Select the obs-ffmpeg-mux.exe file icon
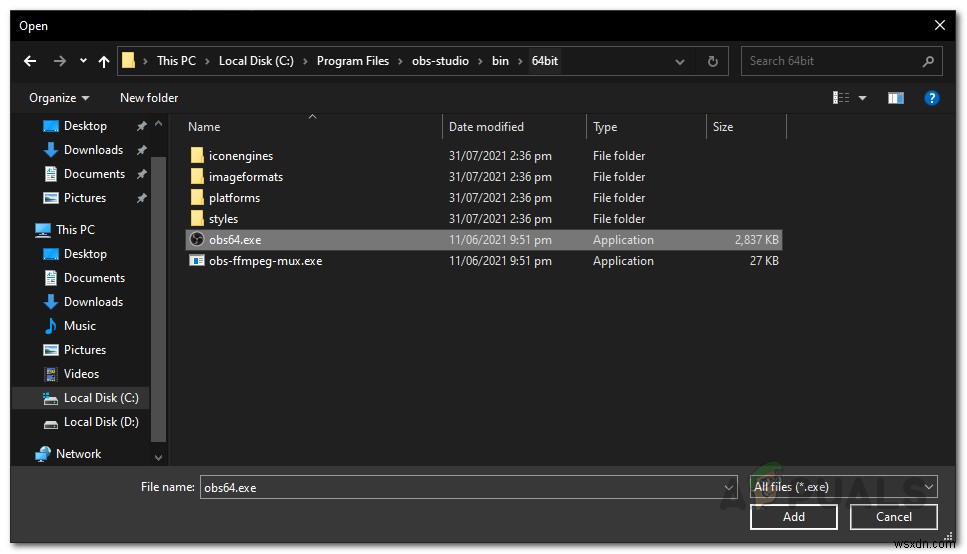This screenshot has height=554, width=967. (x=197, y=261)
